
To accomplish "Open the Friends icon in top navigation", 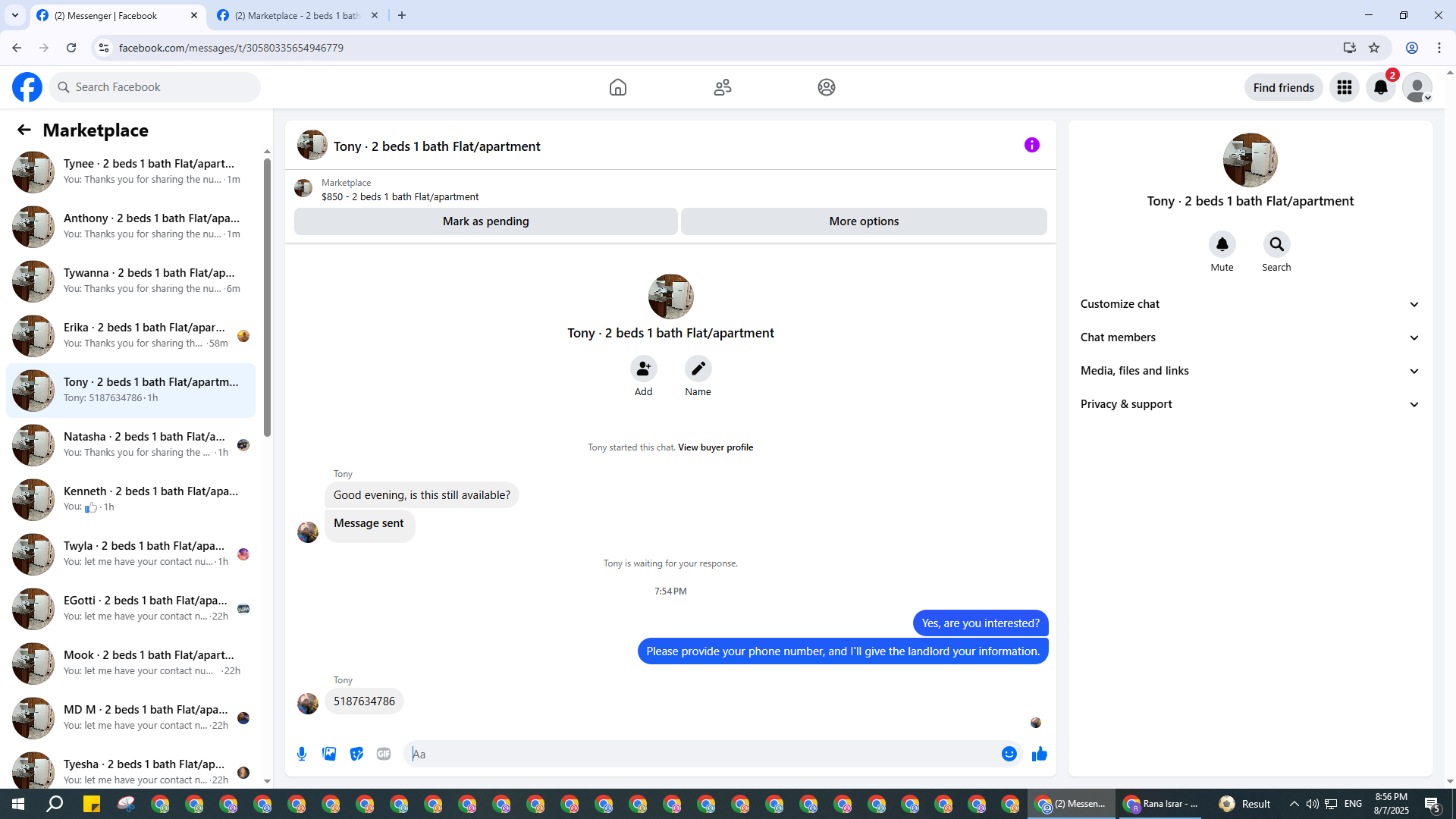I will click(723, 87).
